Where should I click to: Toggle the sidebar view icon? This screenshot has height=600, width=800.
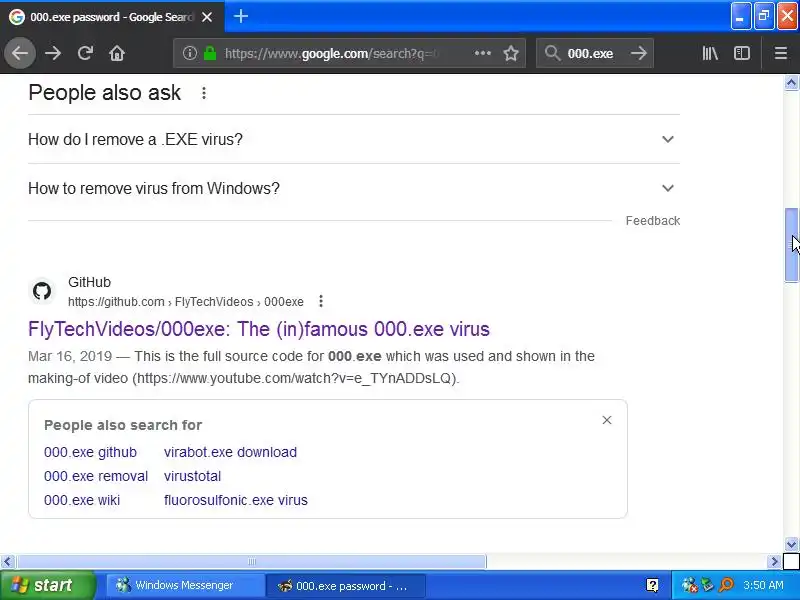[742, 53]
